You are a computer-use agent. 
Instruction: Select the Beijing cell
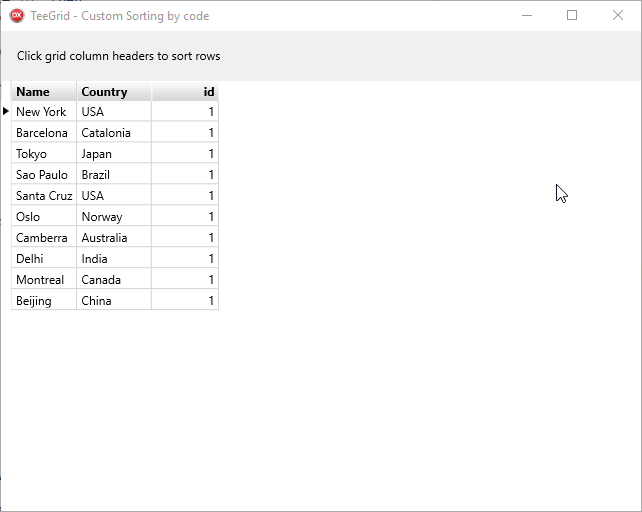click(x=44, y=300)
